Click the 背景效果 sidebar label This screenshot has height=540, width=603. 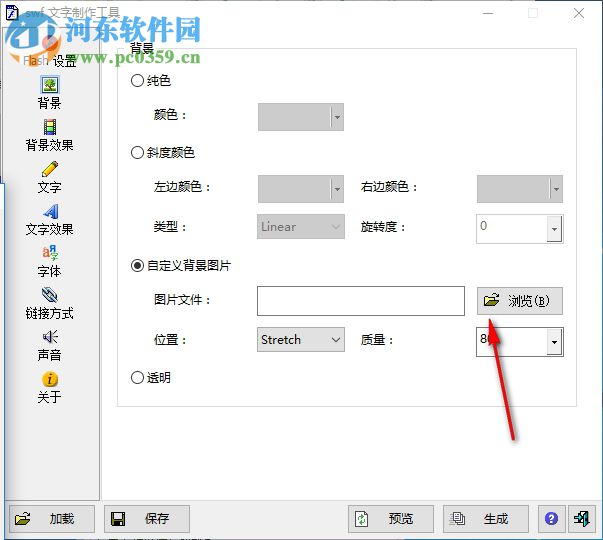pos(50,145)
